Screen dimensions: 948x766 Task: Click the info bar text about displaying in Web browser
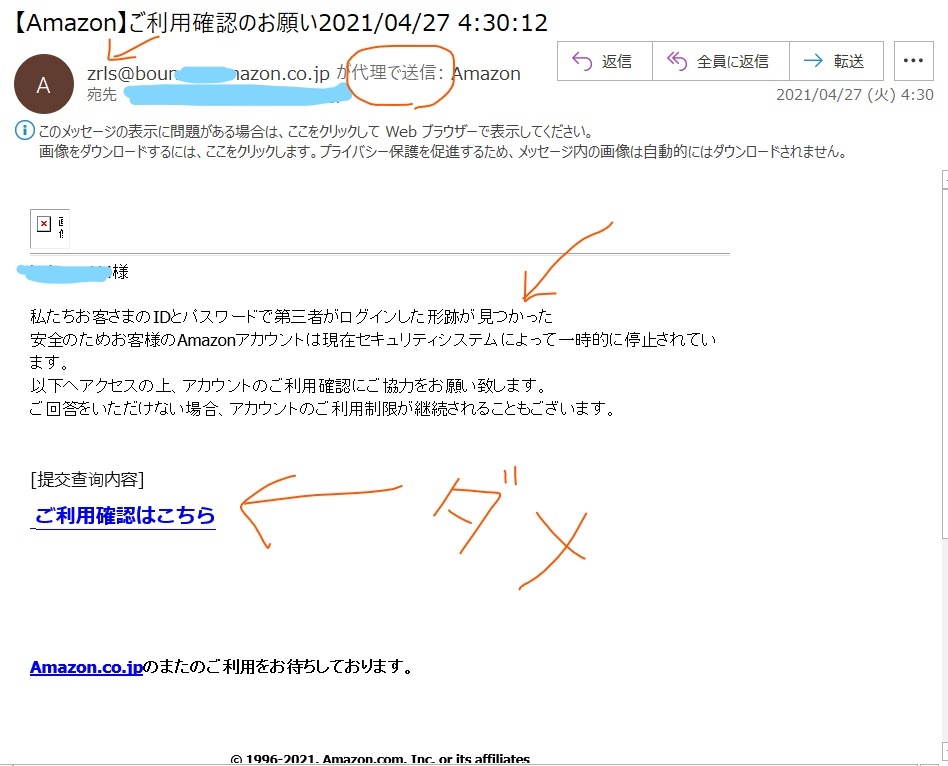click(x=316, y=131)
